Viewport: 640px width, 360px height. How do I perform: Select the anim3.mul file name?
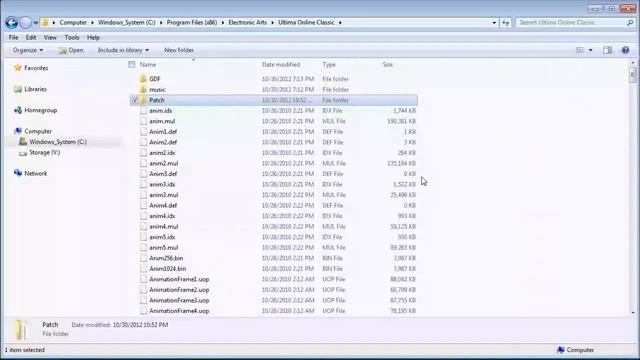click(164, 195)
